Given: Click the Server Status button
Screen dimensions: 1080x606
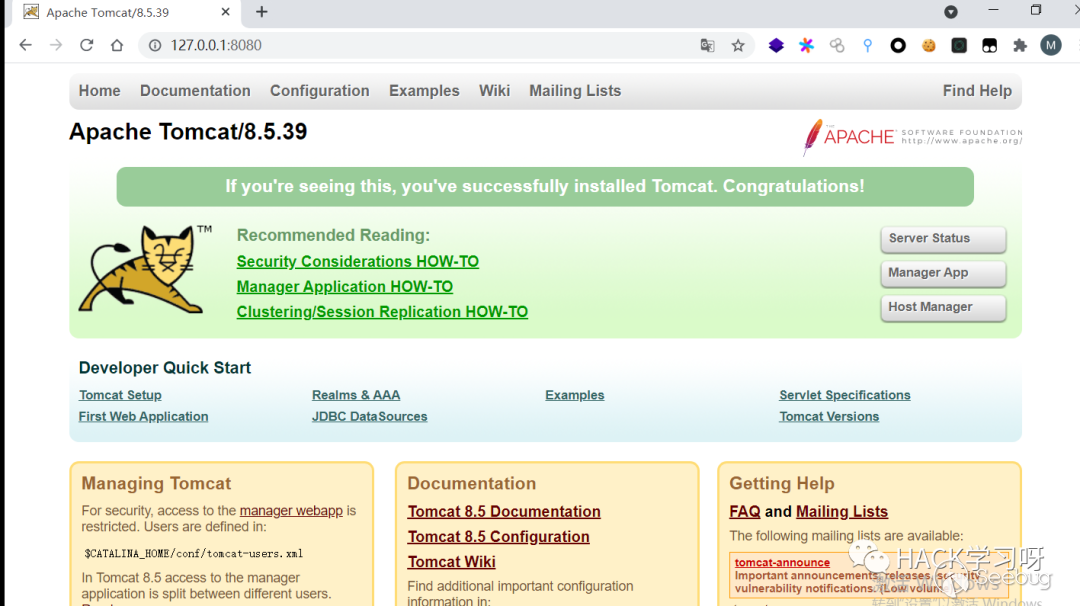Looking at the screenshot, I should point(943,239).
